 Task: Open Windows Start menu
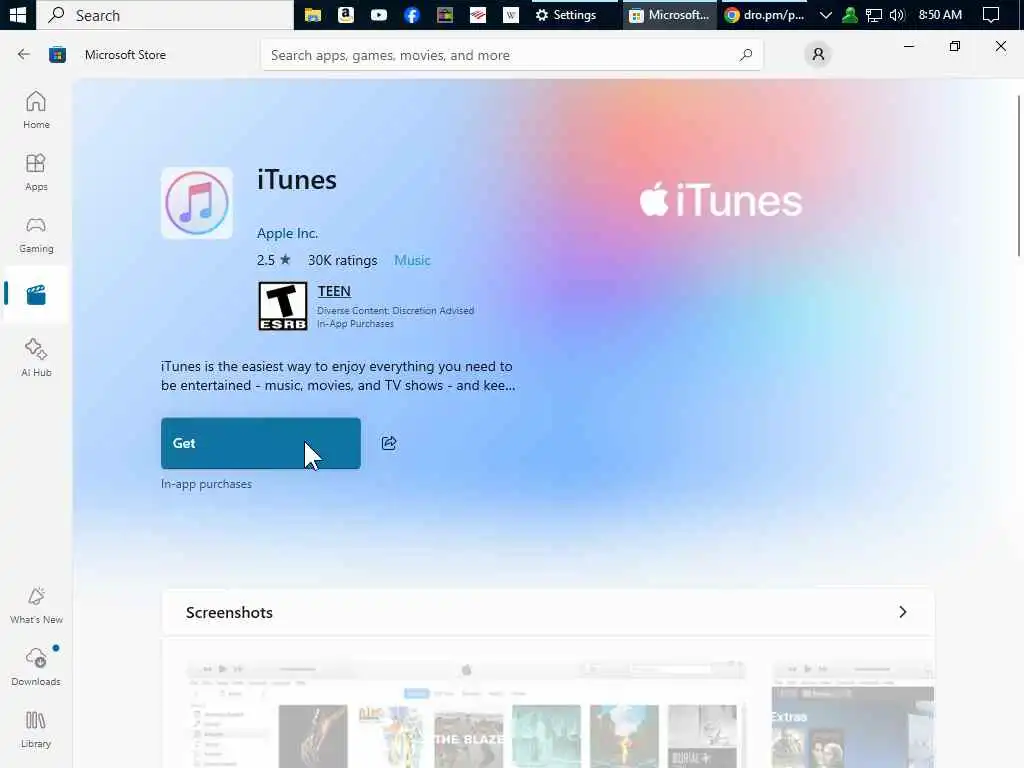18,14
